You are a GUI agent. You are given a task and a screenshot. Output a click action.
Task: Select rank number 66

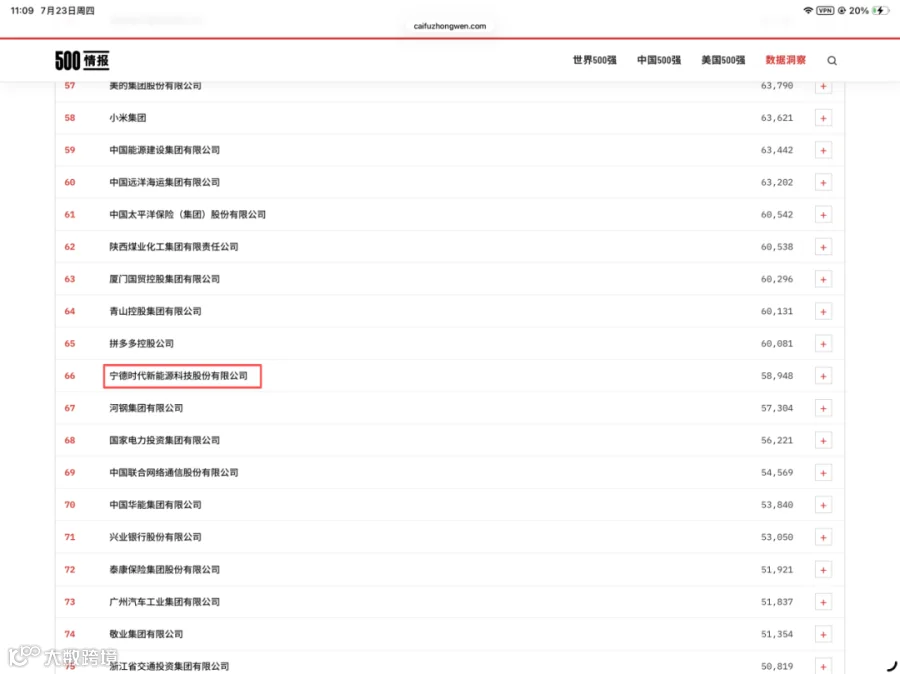coord(69,375)
